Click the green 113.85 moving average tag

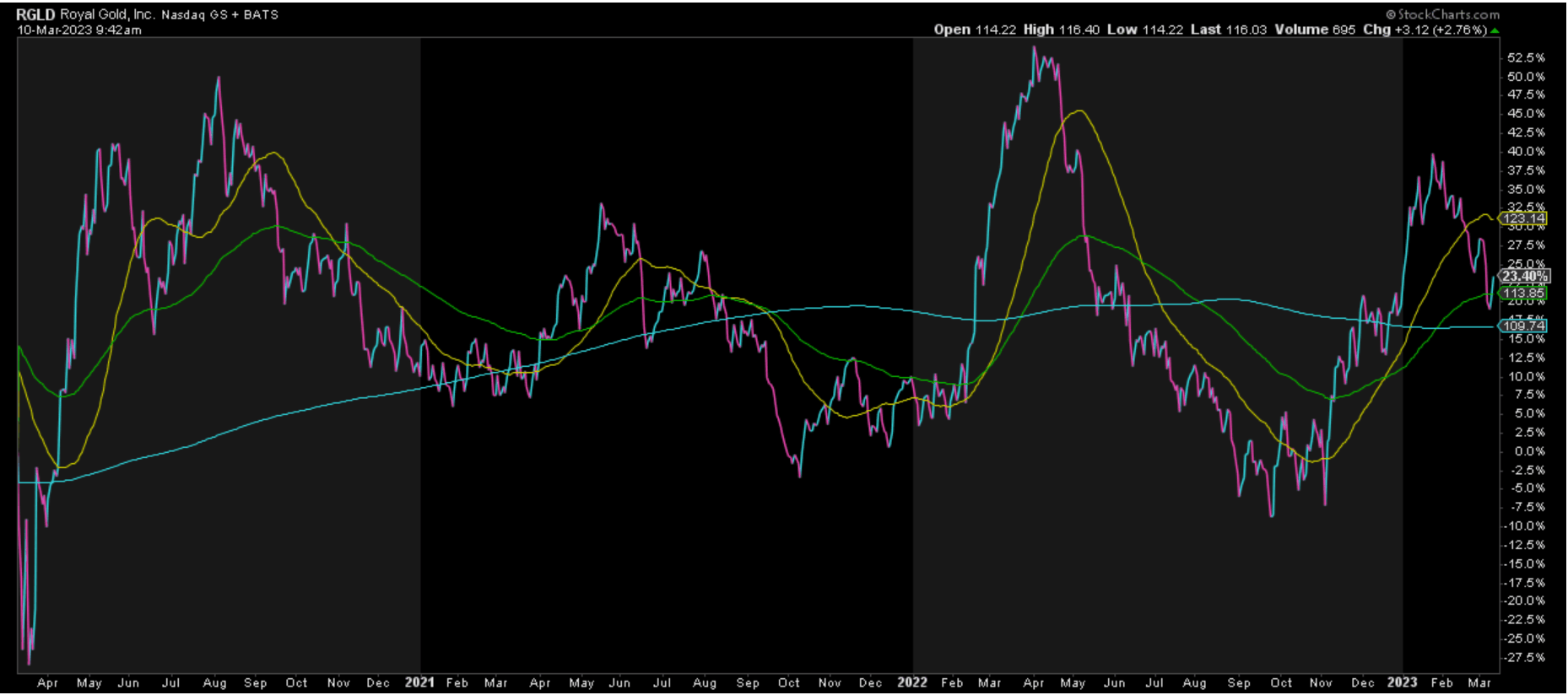[x=1523, y=294]
